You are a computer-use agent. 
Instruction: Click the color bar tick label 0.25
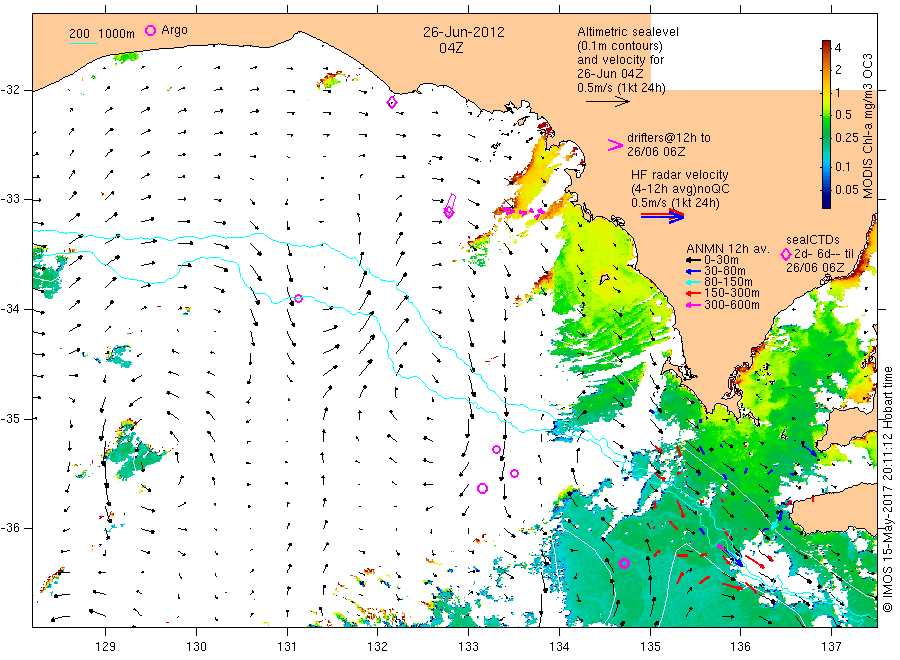click(847, 138)
